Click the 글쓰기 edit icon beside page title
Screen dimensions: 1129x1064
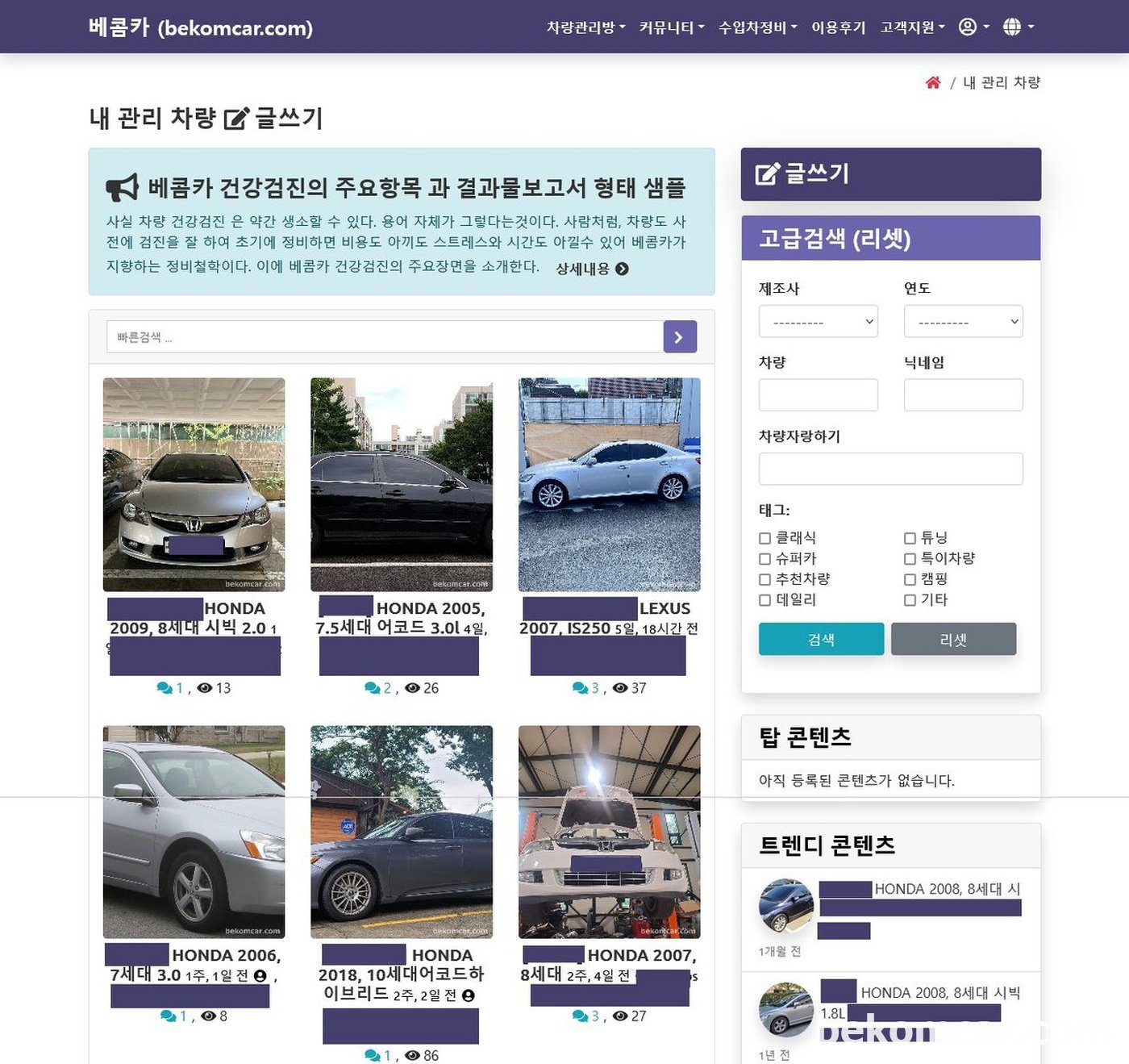tap(235, 119)
